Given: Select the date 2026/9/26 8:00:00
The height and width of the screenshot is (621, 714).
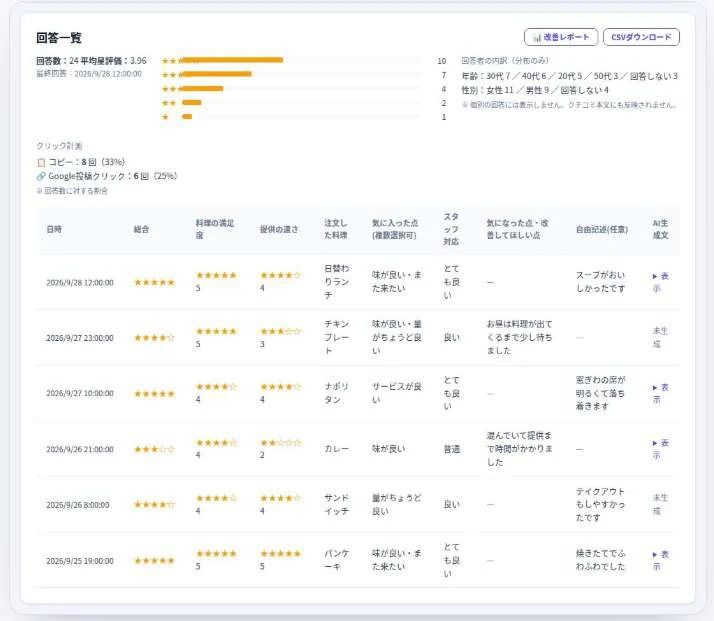Looking at the screenshot, I should click(x=78, y=505).
